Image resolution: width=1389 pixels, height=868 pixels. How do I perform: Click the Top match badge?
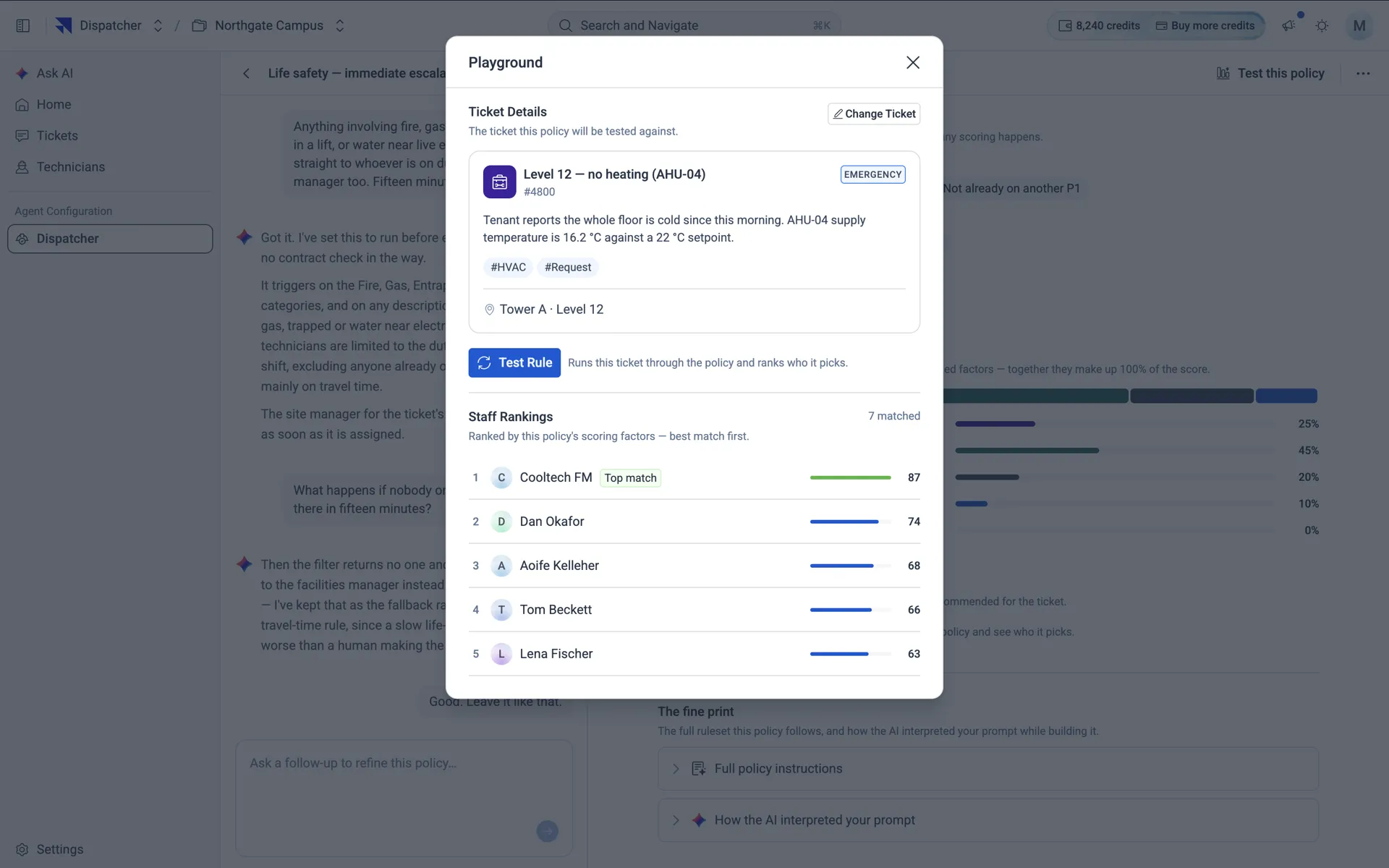630,478
